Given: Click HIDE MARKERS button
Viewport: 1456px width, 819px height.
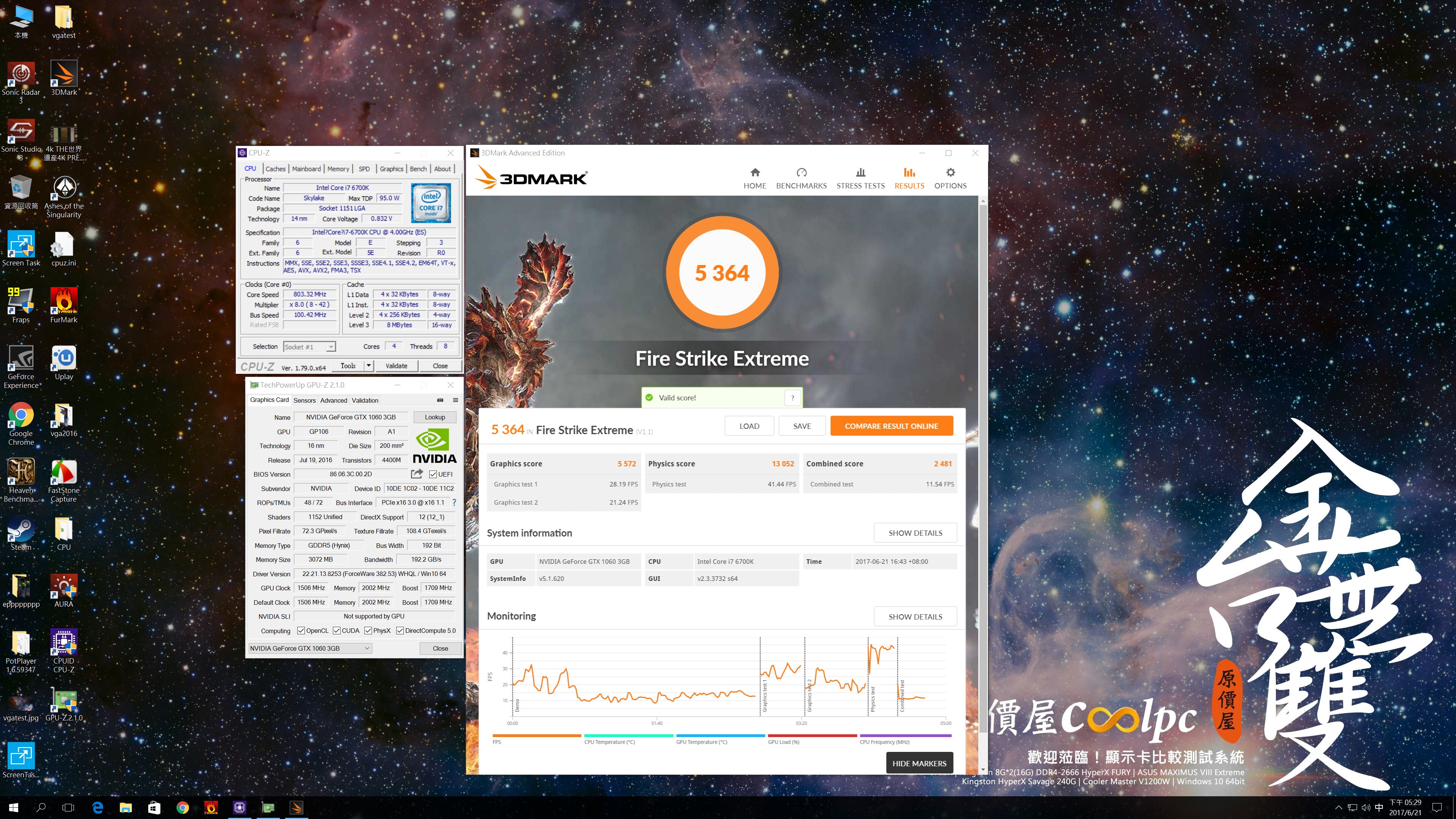Looking at the screenshot, I should point(919,763).
